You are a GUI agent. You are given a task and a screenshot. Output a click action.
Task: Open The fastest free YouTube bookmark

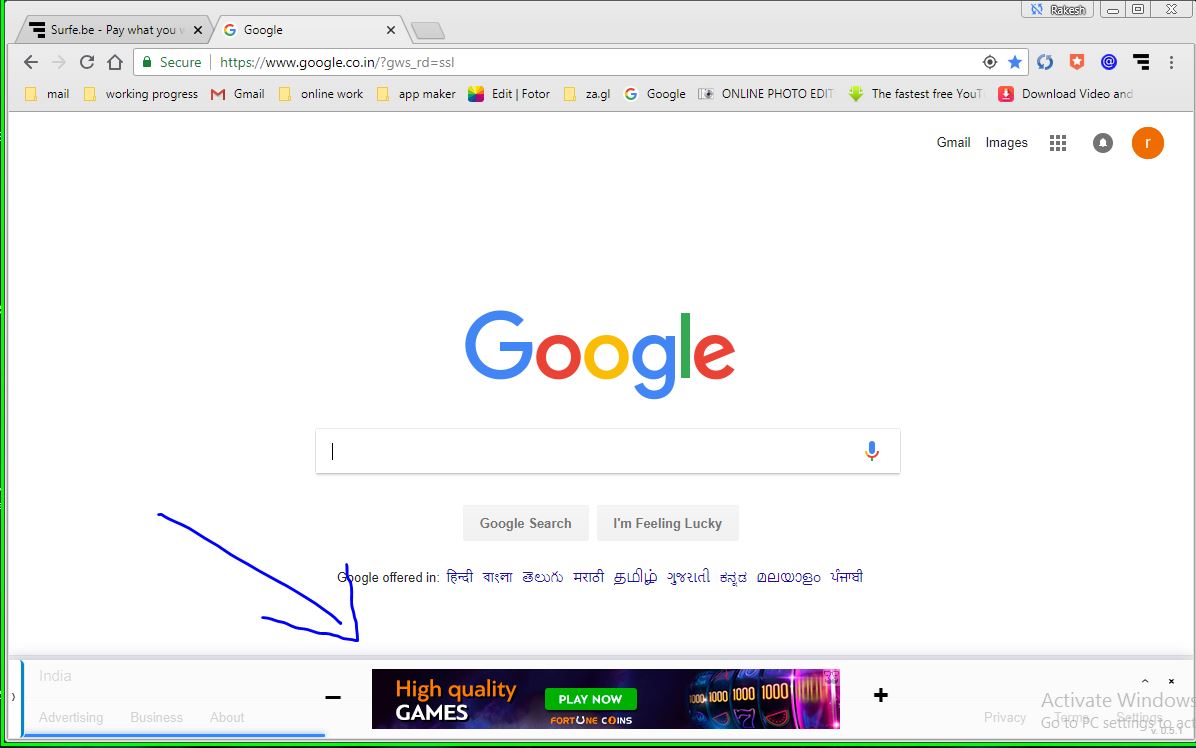click(x=918, y=94)
